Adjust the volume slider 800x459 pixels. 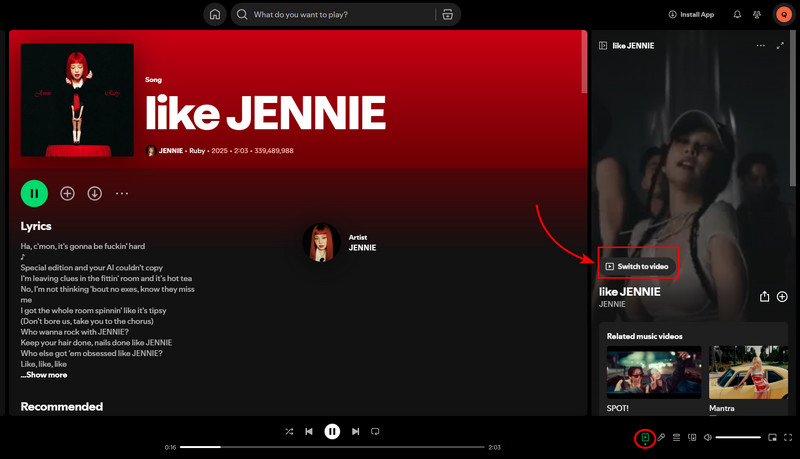[738, 438]
